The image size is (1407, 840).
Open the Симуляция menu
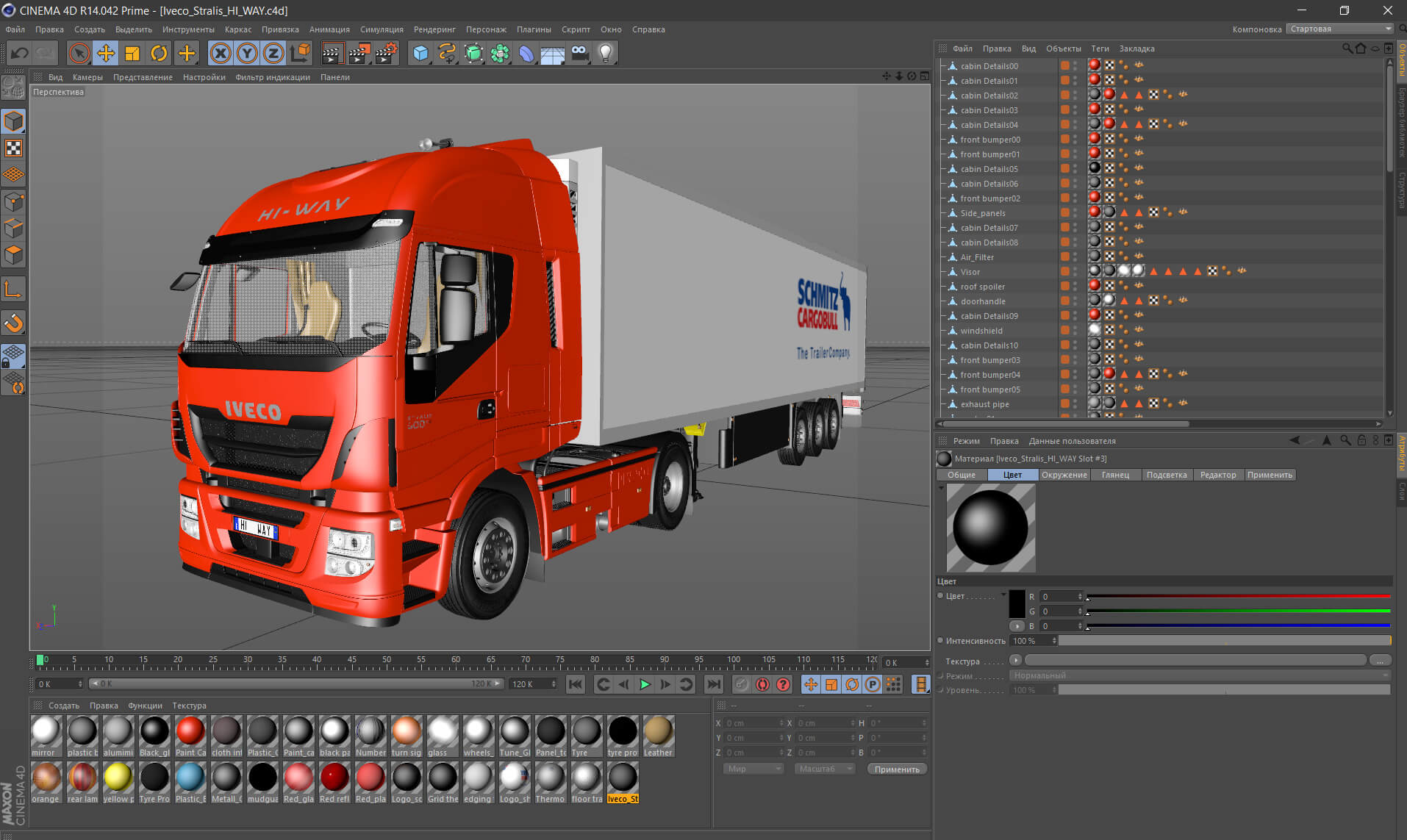coord(382,29)
